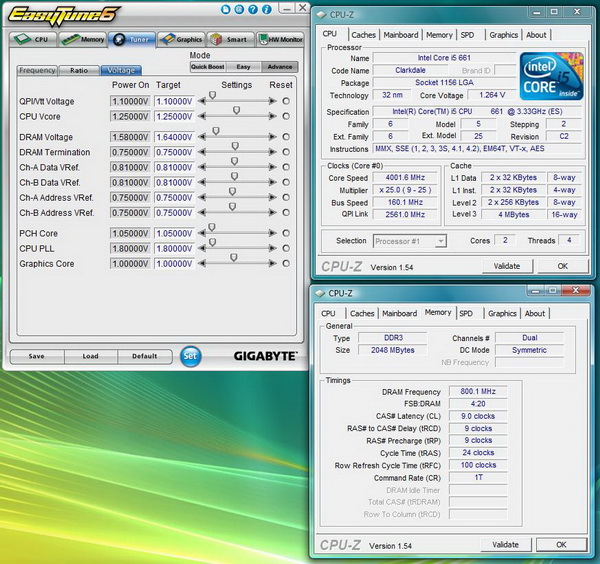
Task: Click DRAM Voltage target field 1.64000V
Action: tap(174, 137)
